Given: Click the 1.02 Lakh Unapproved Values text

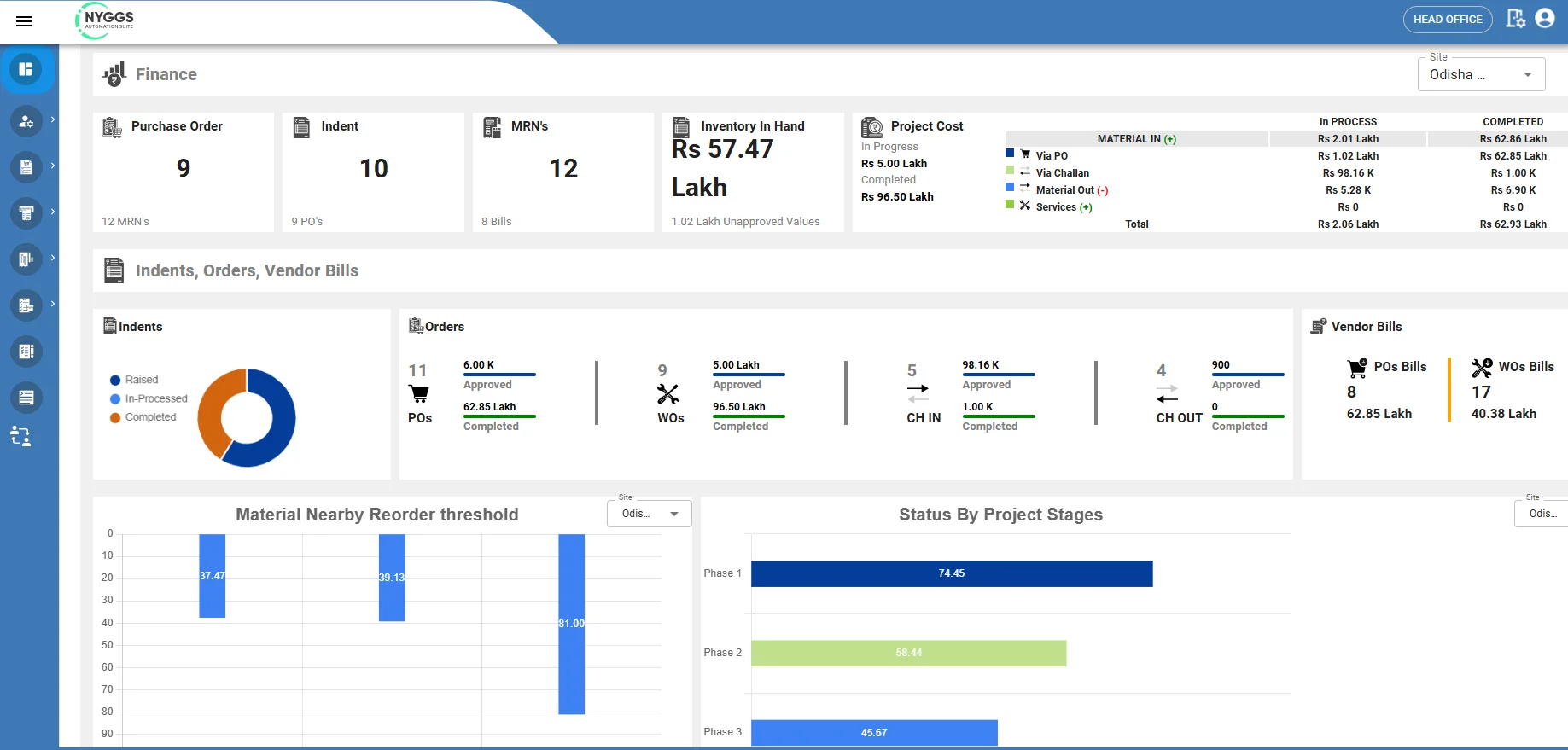Looking at the screenshot, I should [x=745, y=221].
